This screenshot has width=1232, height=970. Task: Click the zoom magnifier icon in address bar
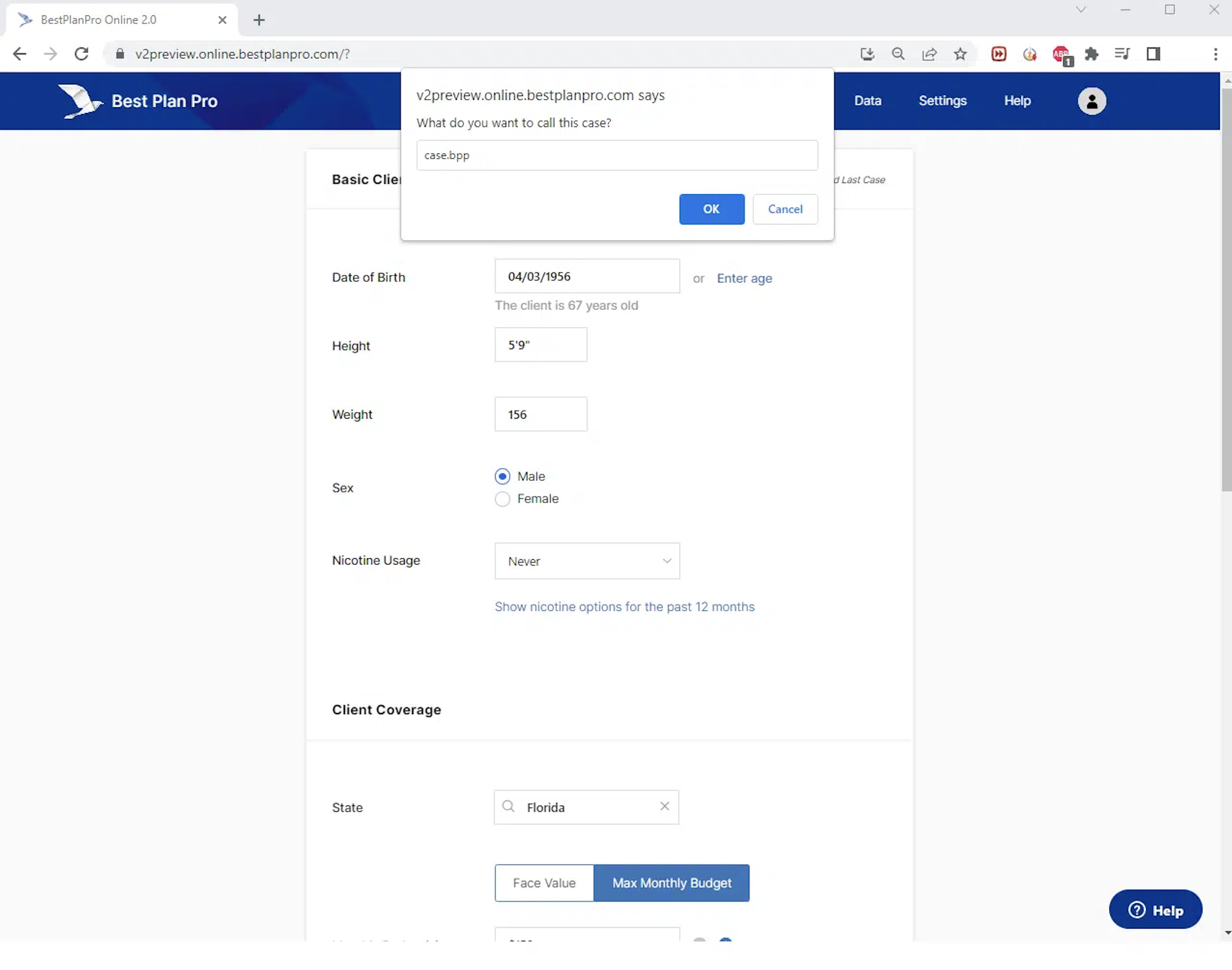tap(898, 54)
